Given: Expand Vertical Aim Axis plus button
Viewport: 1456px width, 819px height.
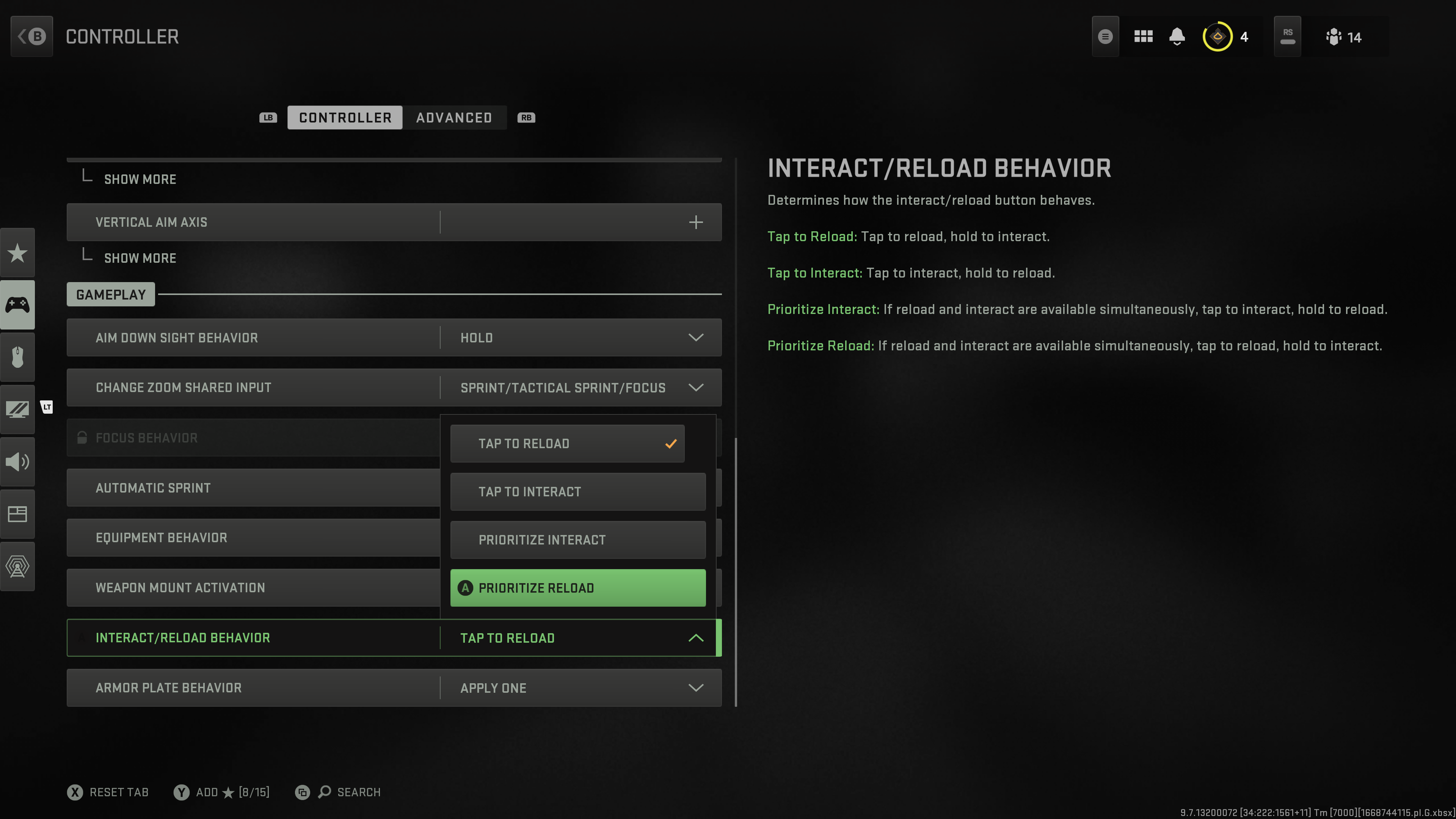Looking at the screenshot, I should 696,222.
